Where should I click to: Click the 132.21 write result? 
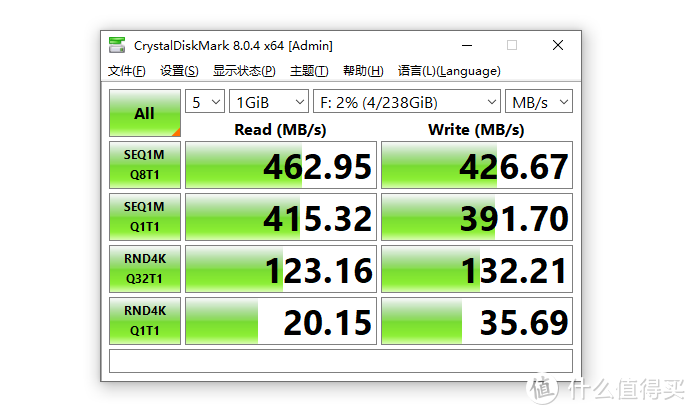pos(477,269)
